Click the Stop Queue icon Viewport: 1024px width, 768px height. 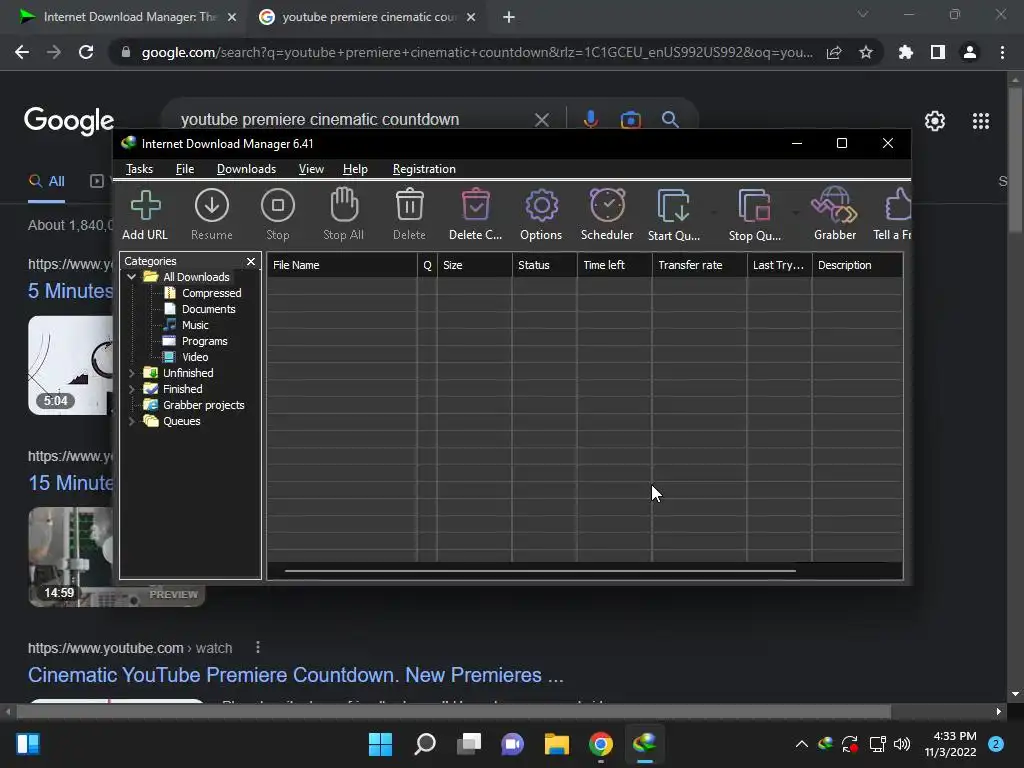point(754,214)
